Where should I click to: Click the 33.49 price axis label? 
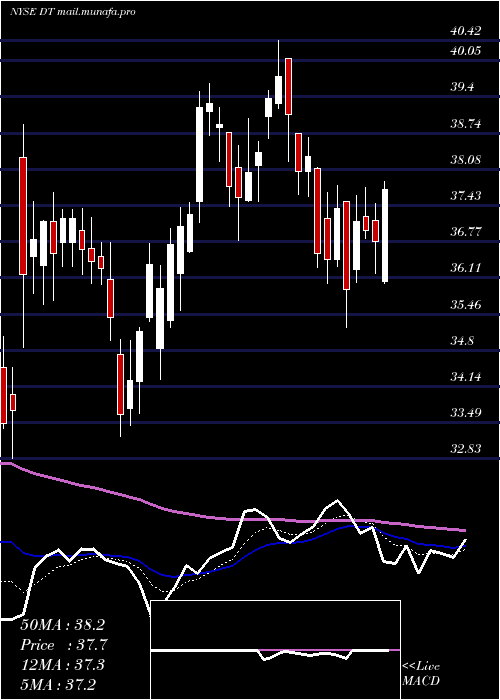tap(466, 412)
